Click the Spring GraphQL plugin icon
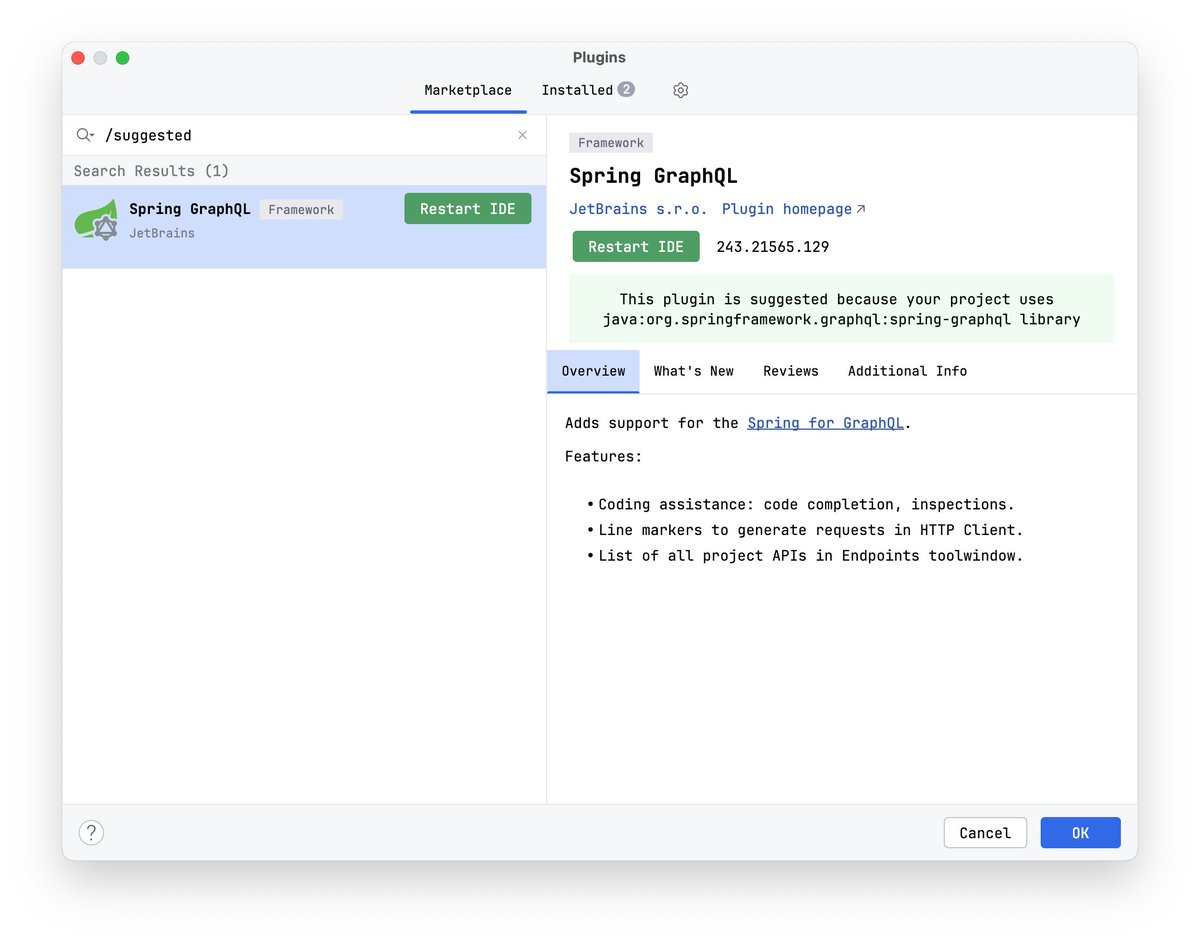The image size is (1200, 943). pyautogui.click(x=96, y=220)
